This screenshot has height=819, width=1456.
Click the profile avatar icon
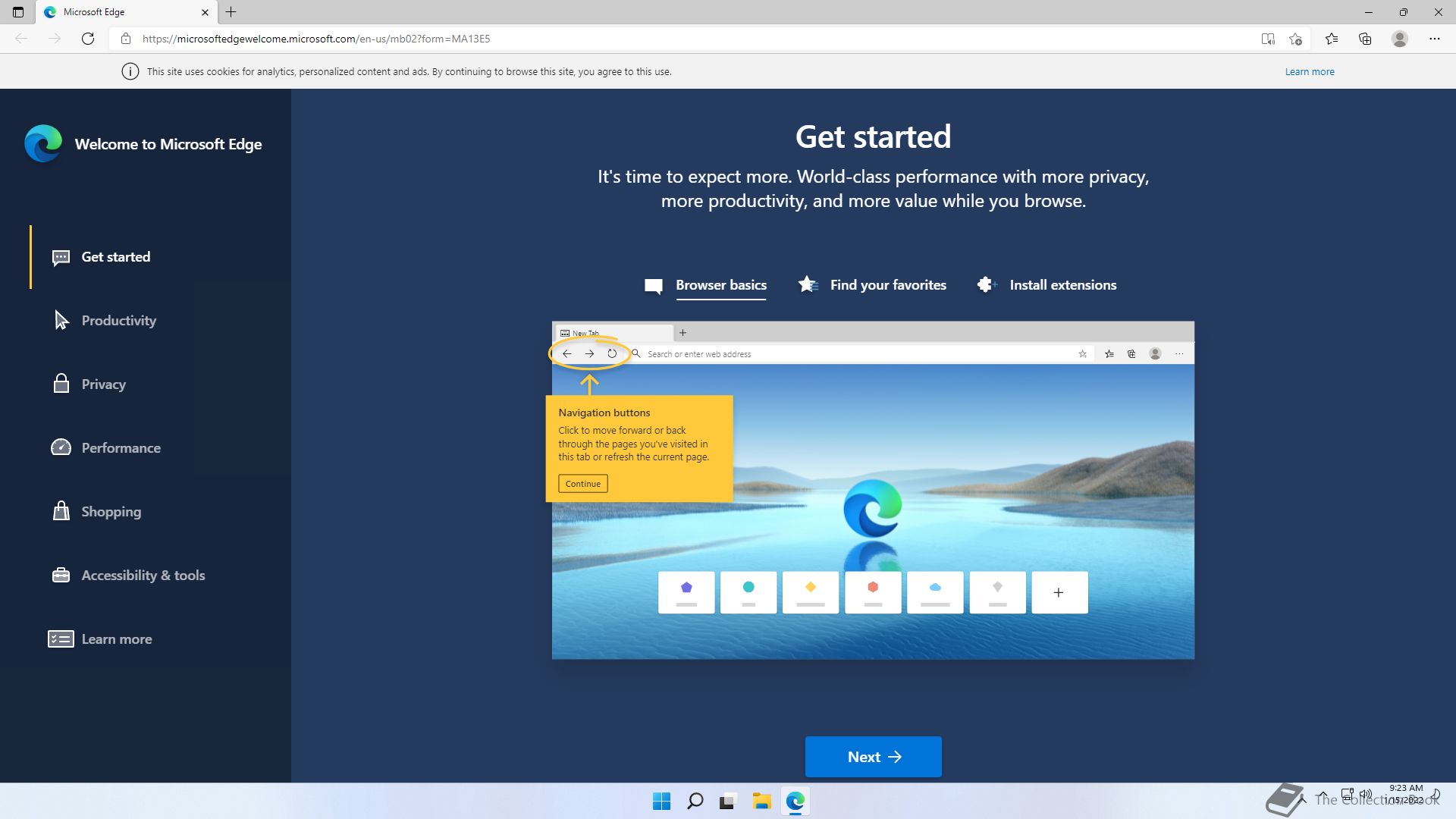coord(1400,39)
